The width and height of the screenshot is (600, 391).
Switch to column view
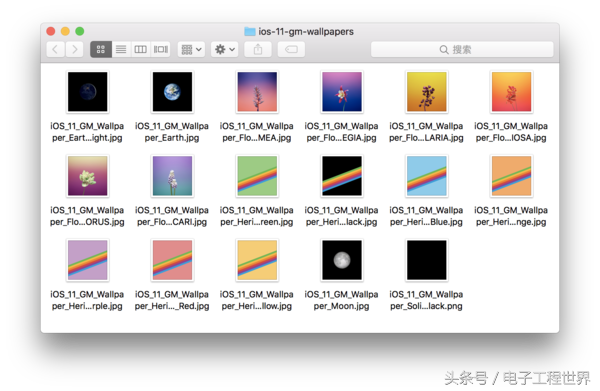140,49
